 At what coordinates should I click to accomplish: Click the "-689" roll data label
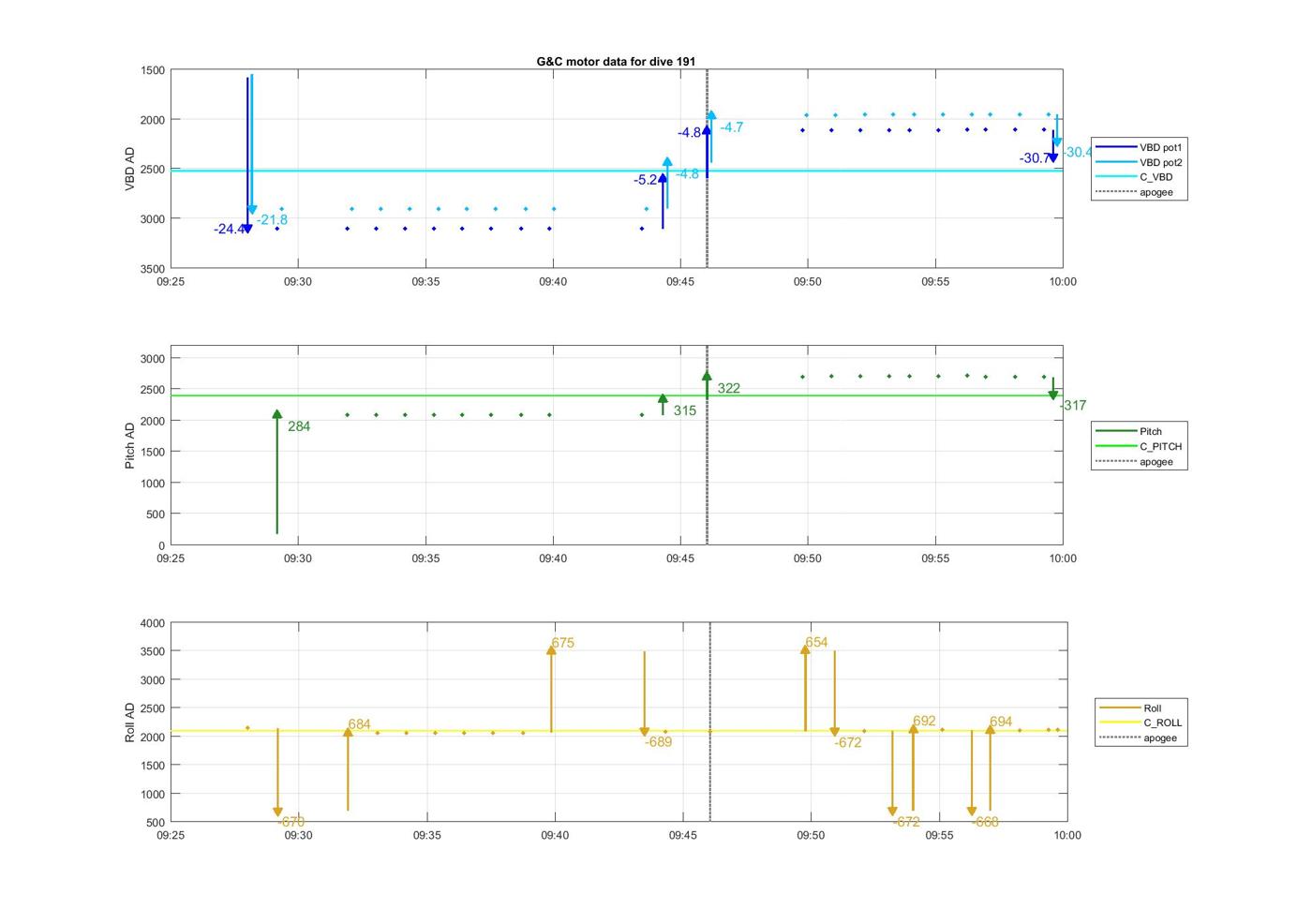point(658,742)
